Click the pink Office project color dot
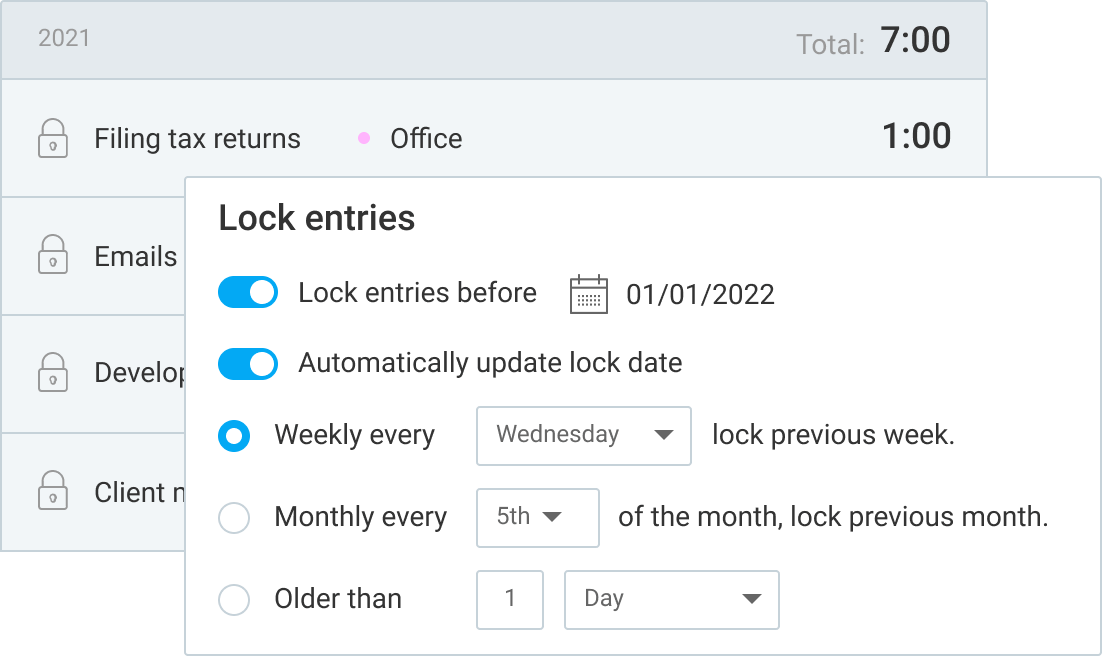Image resolution: width=1102 pixels, height=656 pixels. point(366,138)
